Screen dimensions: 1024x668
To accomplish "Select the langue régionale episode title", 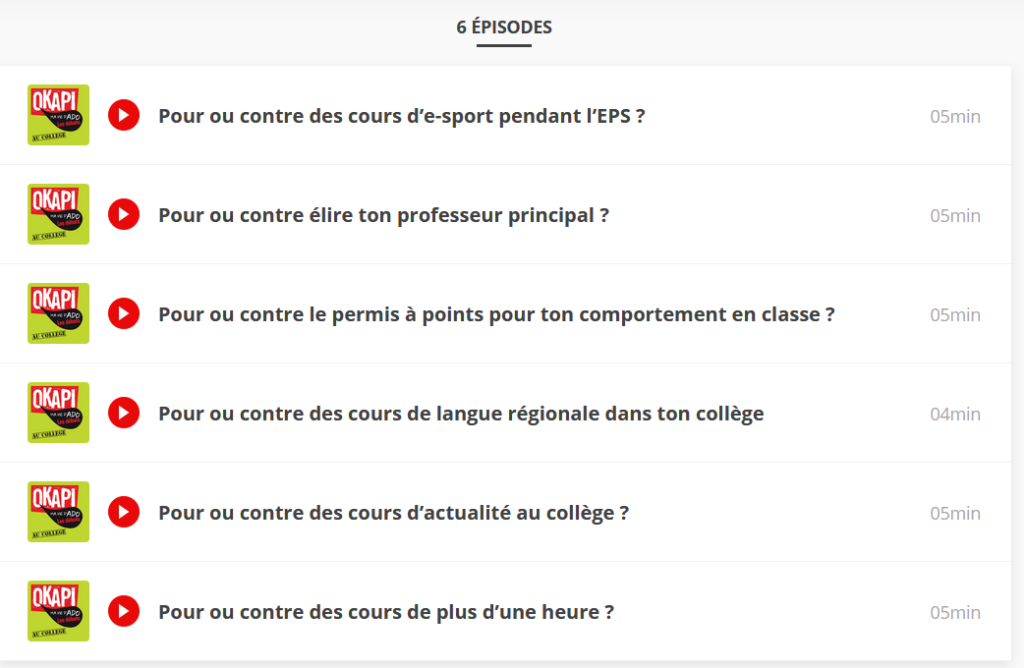I will (x=461, y=413).
